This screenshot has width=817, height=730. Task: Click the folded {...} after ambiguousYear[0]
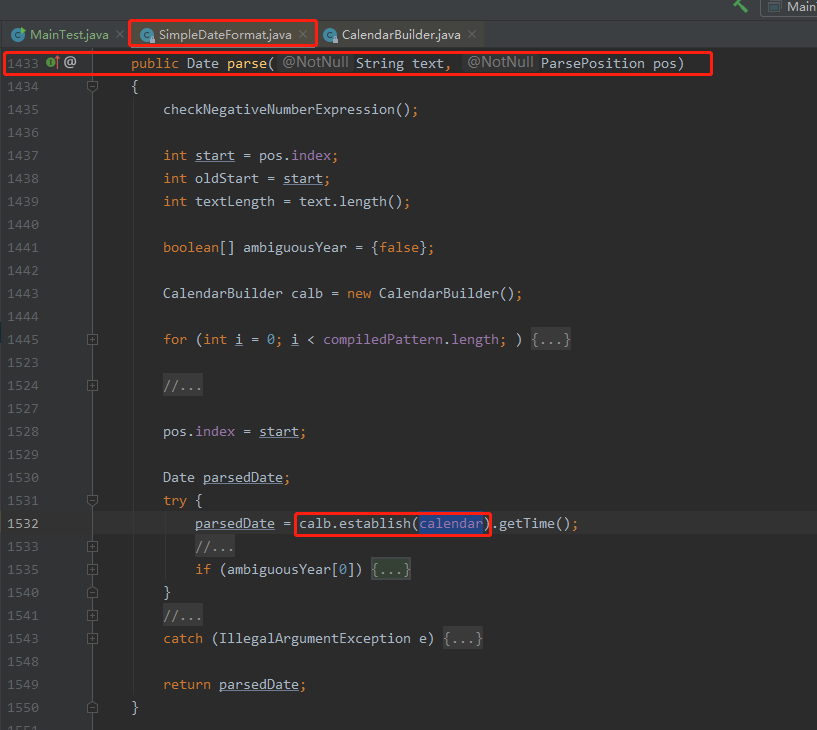391,570
